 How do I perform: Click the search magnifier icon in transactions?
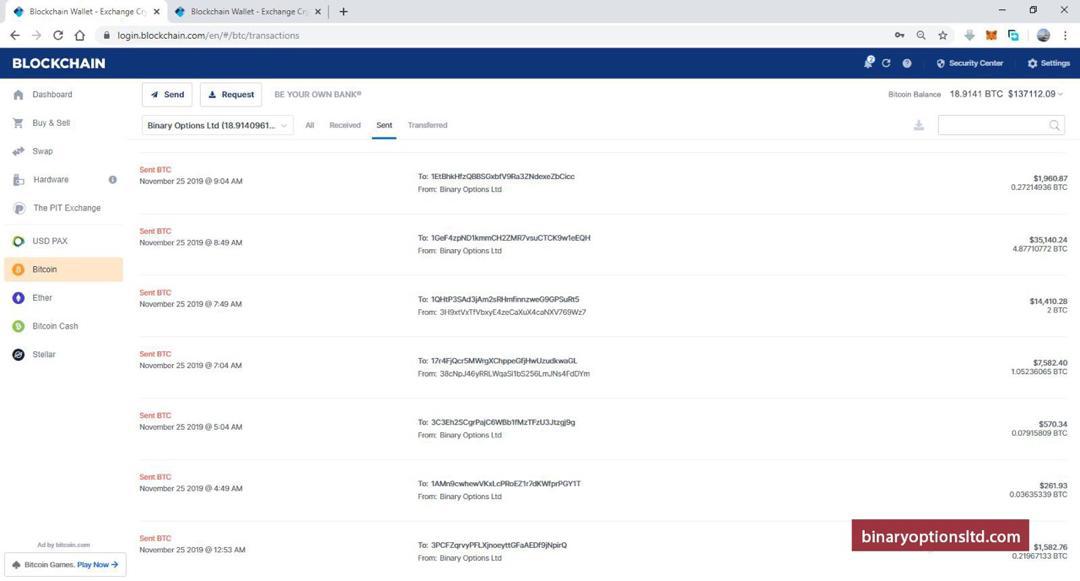tap(1055, 125)
